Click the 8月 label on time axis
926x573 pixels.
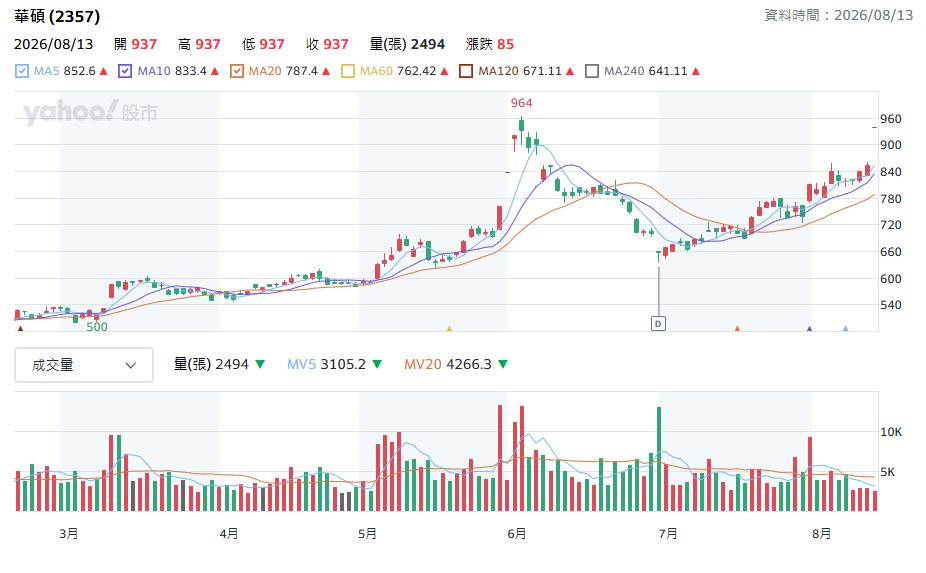coord(821,533)
